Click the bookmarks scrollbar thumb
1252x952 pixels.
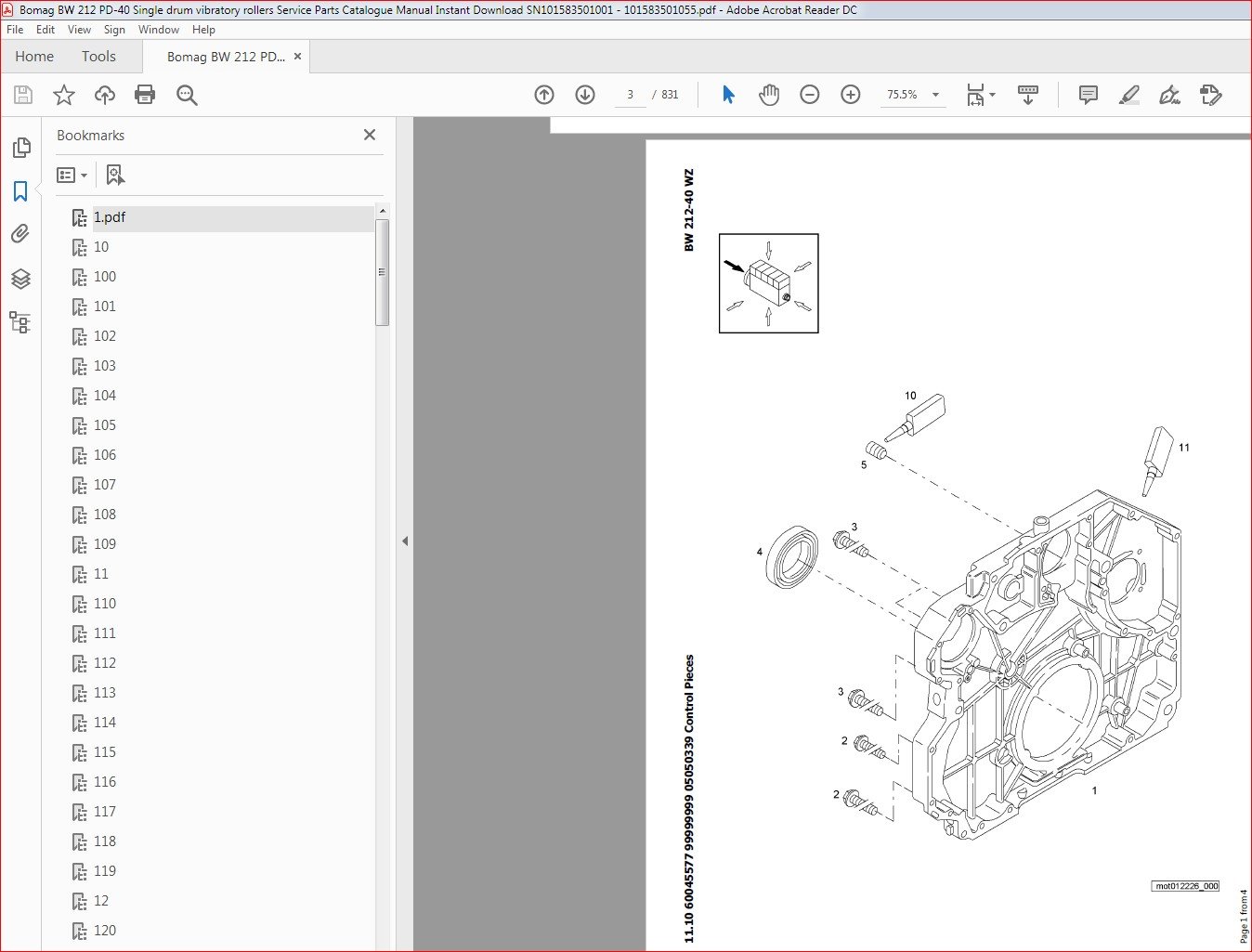point(382,272)
